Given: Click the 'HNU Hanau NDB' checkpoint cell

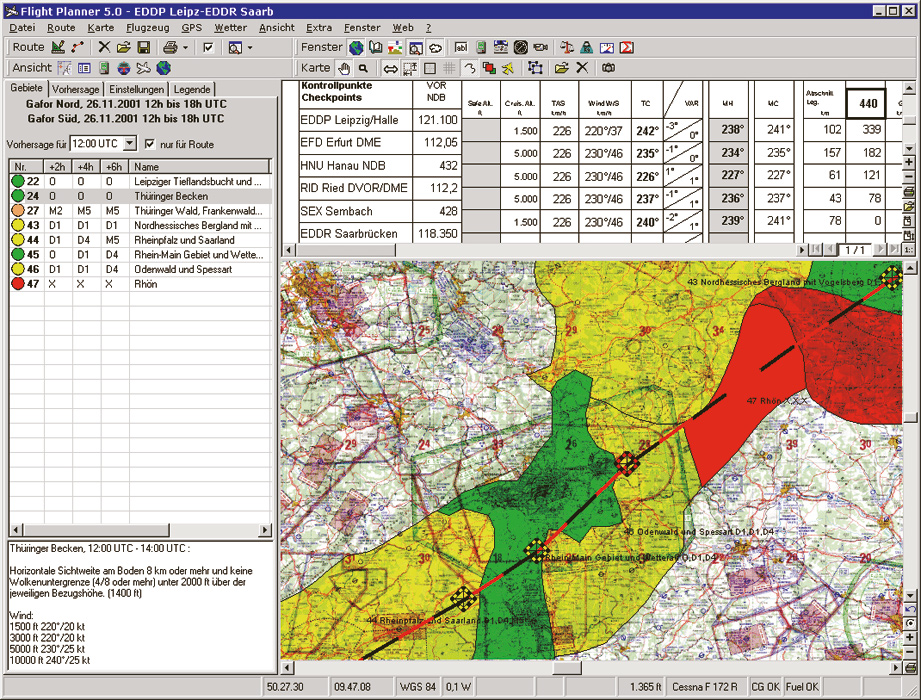Looking at the screenshot, I should [355, 166].
